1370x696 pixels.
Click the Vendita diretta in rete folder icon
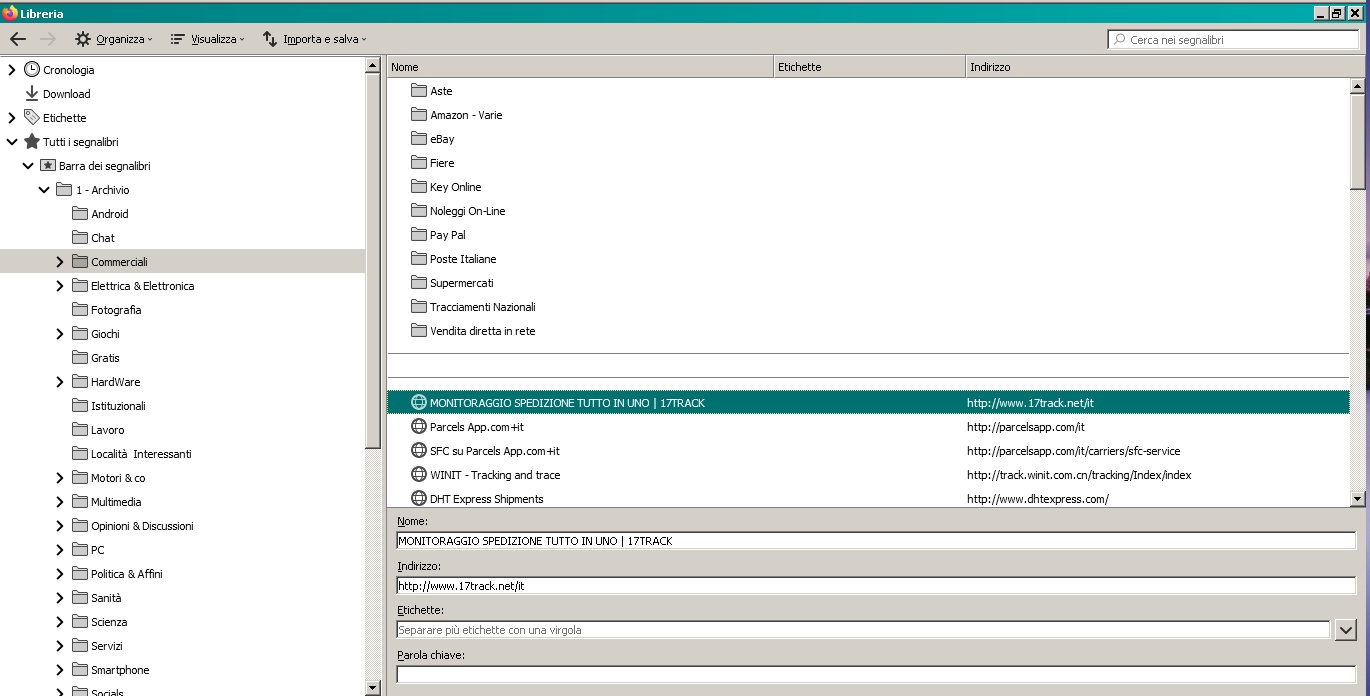click(x=419, y=330)
